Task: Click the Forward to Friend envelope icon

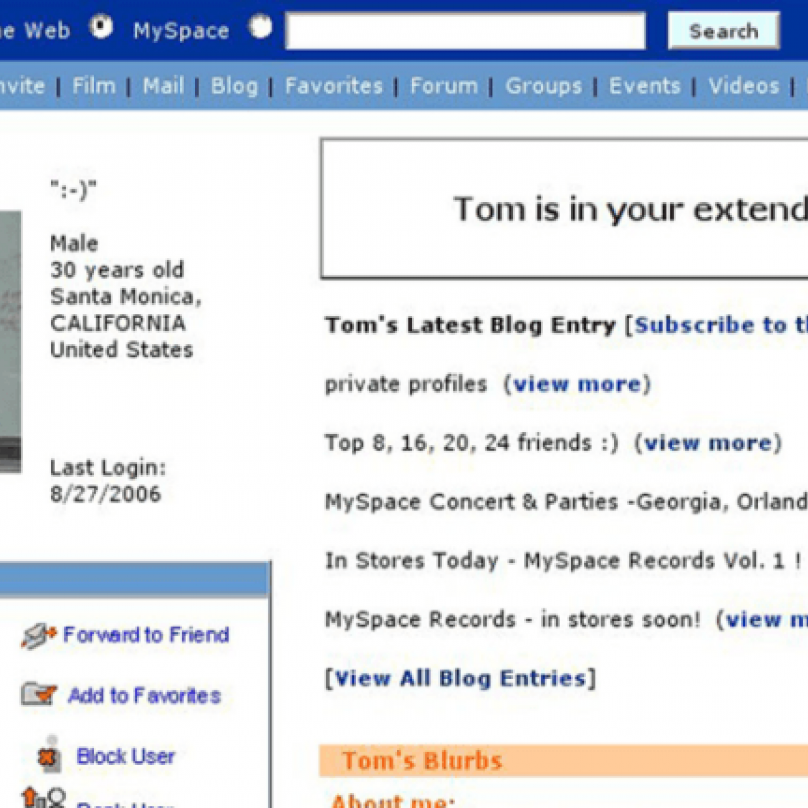Action: [39, 635]
